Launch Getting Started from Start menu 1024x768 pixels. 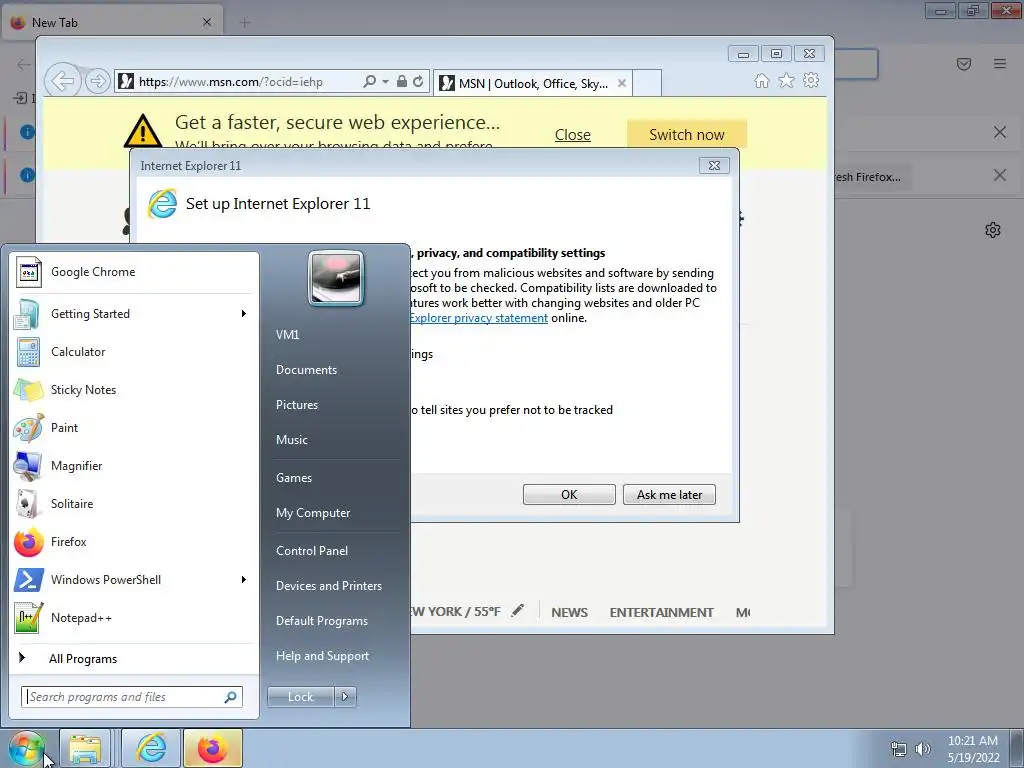click(134, 314)
